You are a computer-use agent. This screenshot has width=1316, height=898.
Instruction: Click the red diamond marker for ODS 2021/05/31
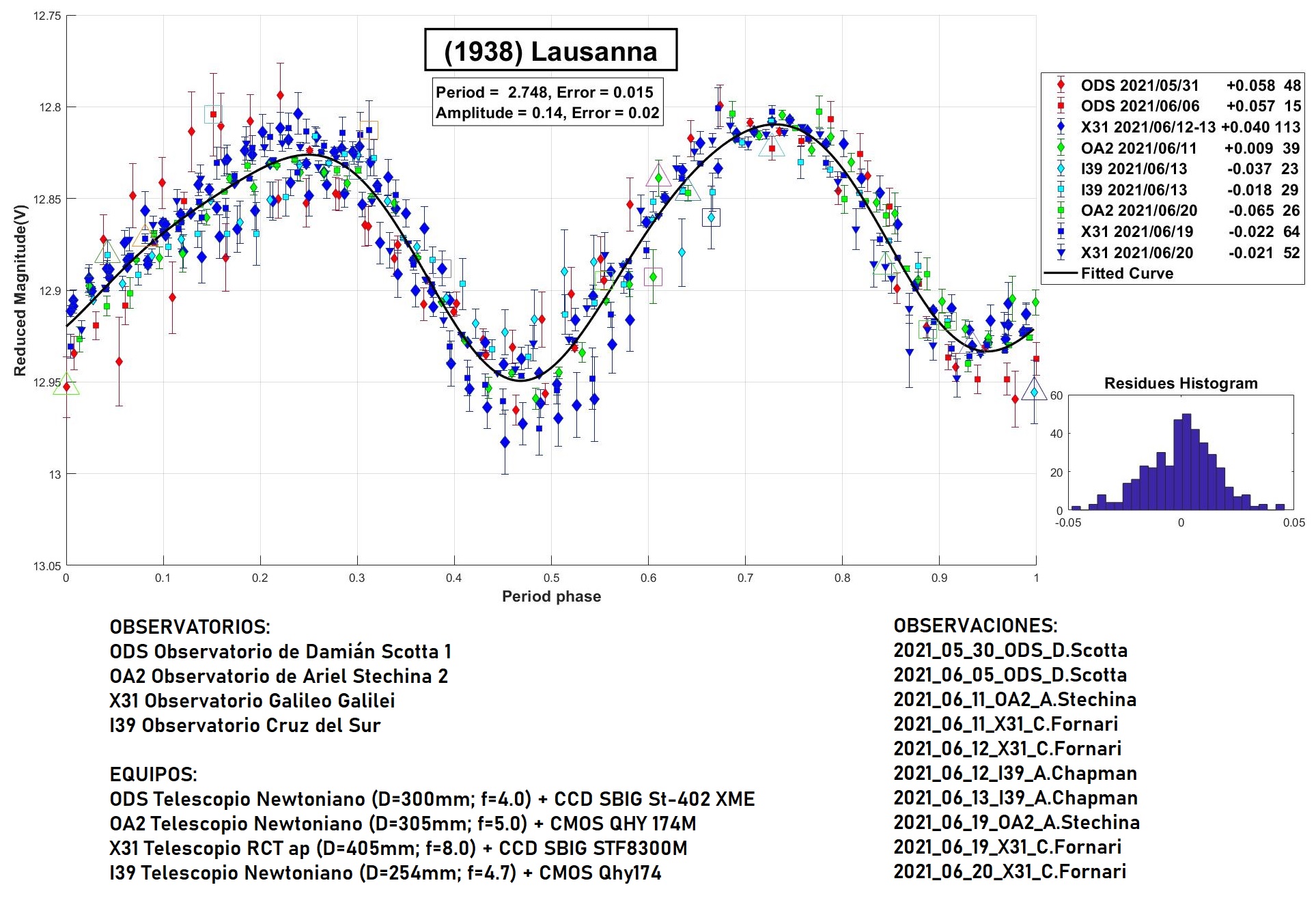tap(1061, 85)
